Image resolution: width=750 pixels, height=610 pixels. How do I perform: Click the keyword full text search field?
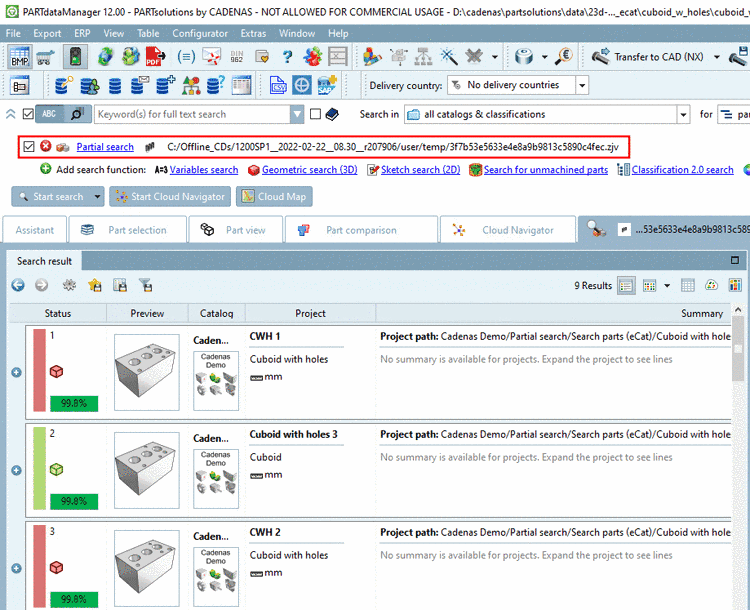[192, 114]
